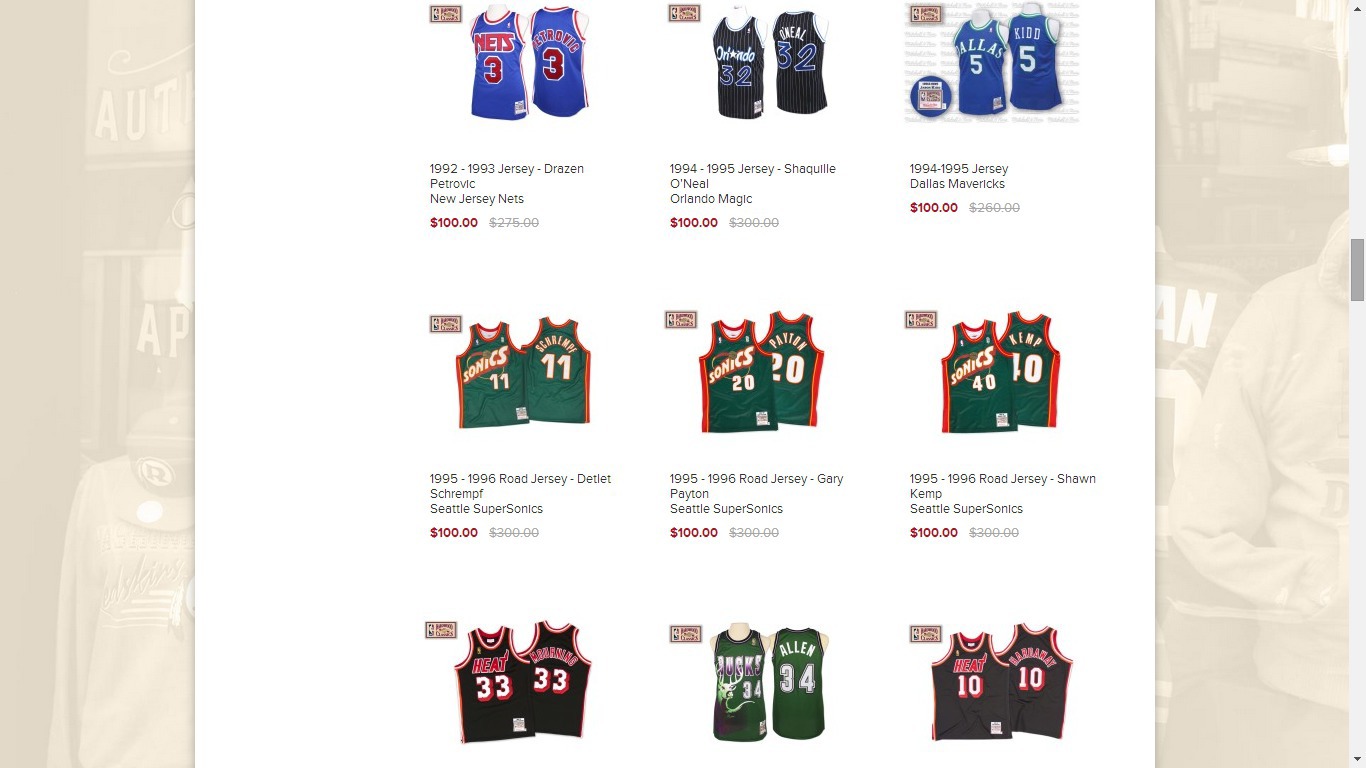Click Hardwood Classics badge on Petrovic jersey

[x=446, y=14]
